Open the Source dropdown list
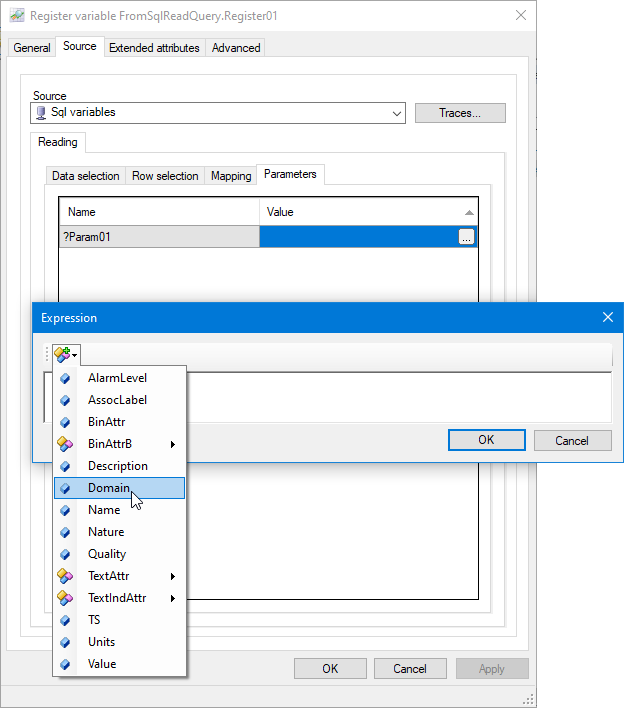Screen dimensions: 624x708 pos(397,113)
